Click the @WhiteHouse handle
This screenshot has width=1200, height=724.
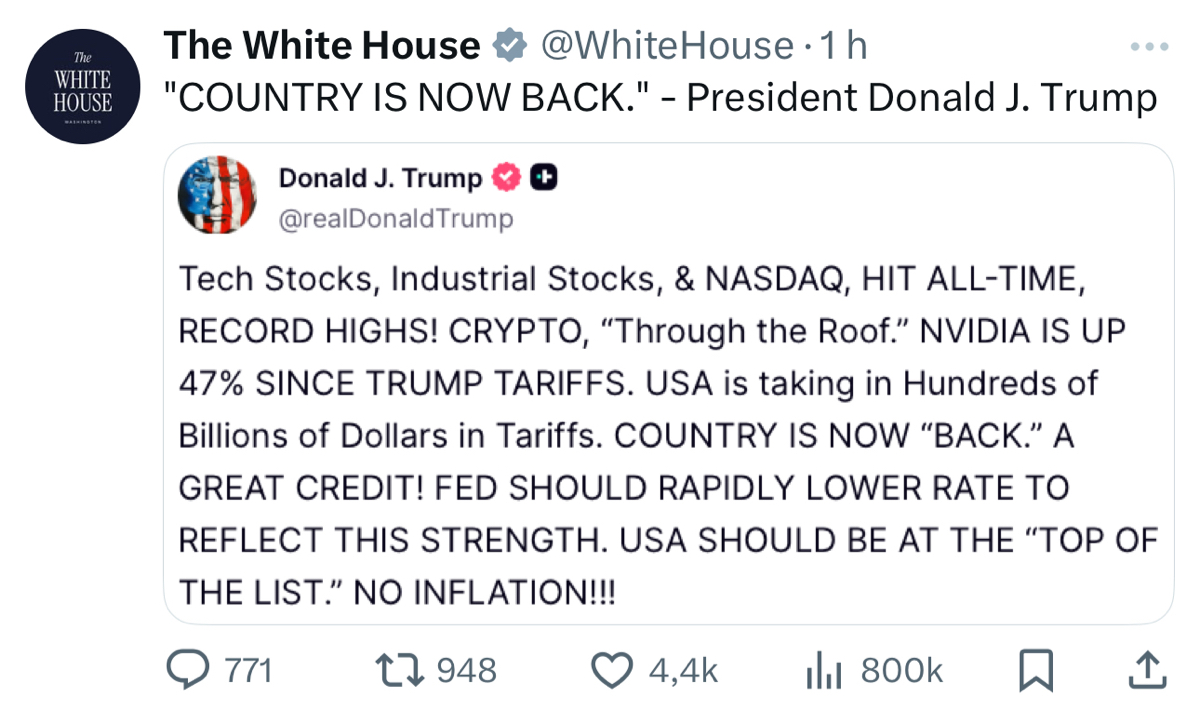[667, 46]
